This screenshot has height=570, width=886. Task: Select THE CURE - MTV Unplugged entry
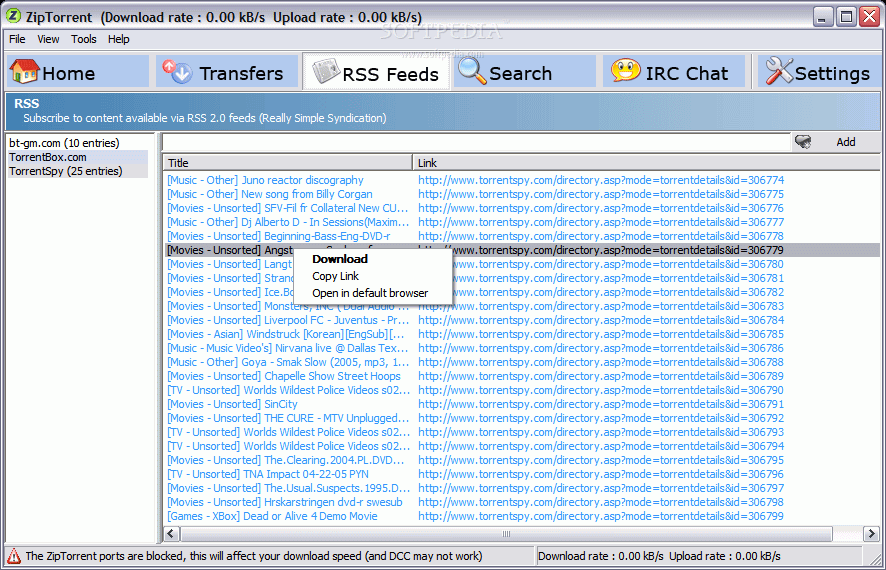(x=288, y=419)
